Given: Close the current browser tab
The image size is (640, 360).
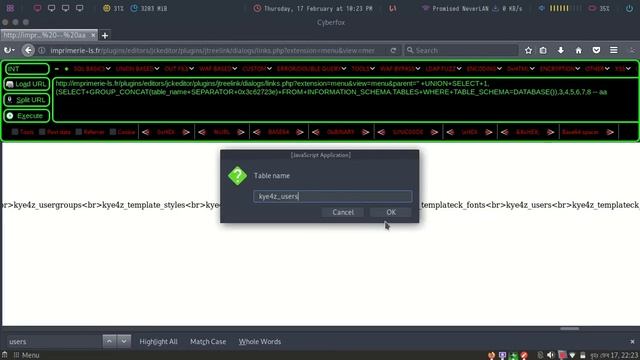Looking at the screenshot, I should 93,36.
